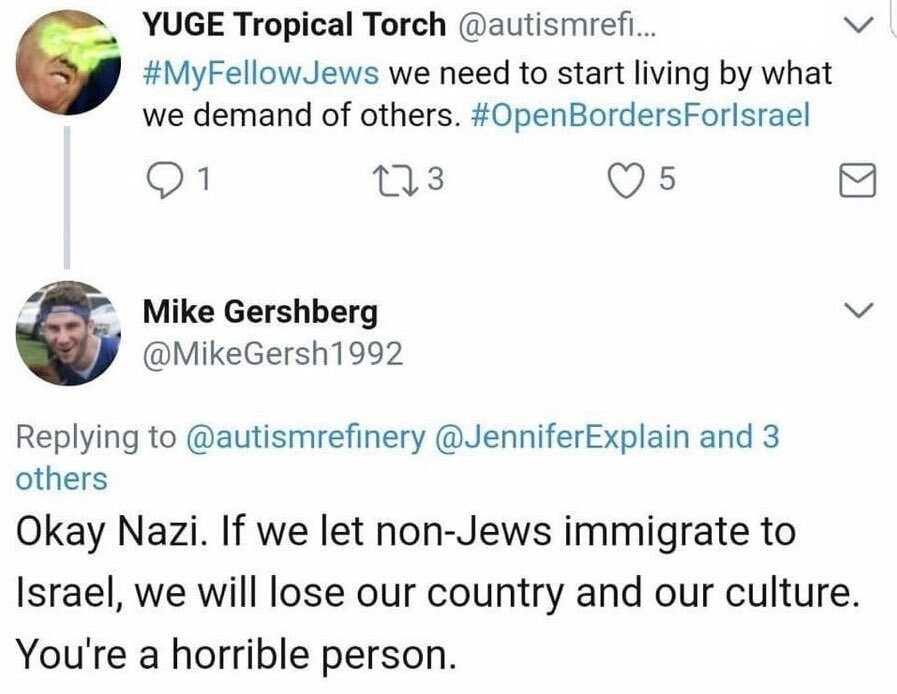Like the tweet with the heart icon
The width and height of the screenshot is (897, 694).
coord(628,180)
